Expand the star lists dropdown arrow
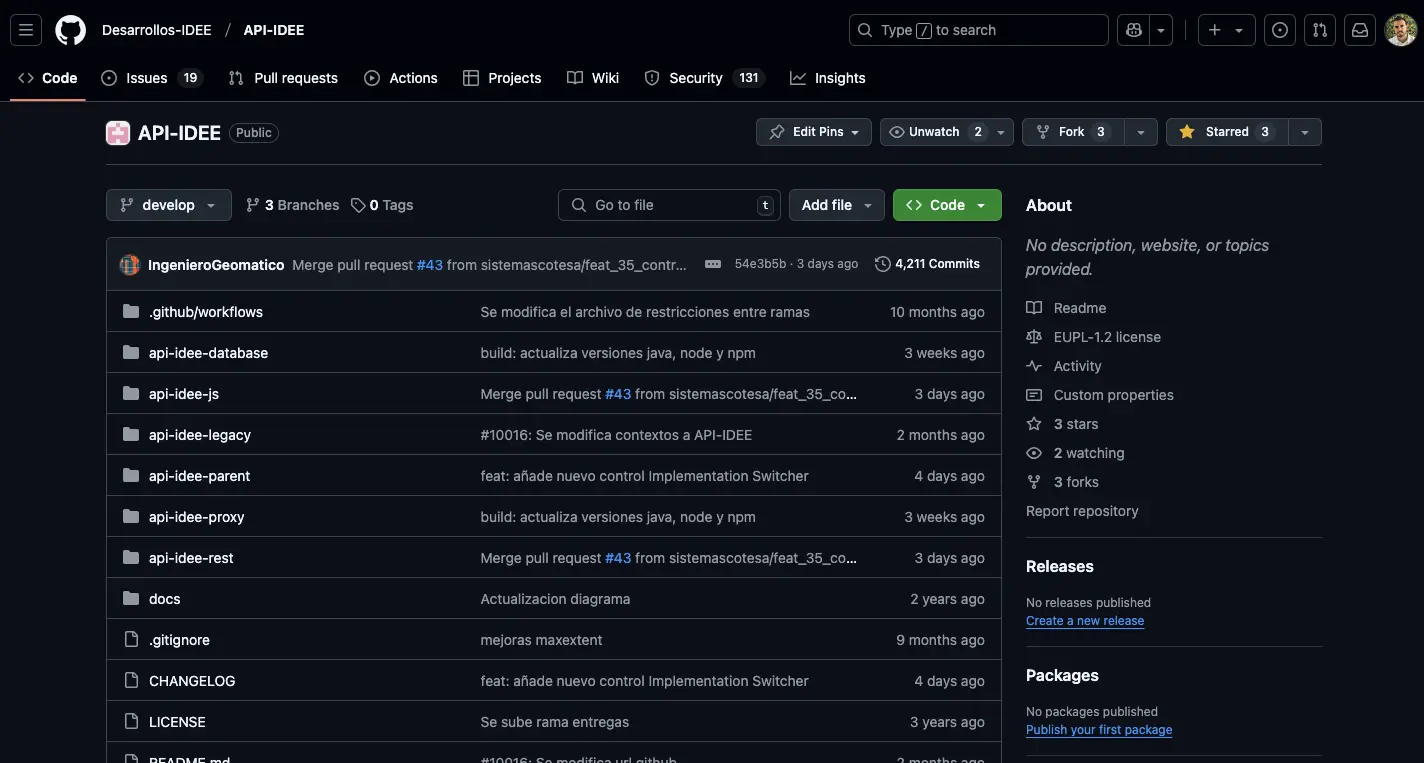Screen dimensions: 1424x763 [1305, 132]
